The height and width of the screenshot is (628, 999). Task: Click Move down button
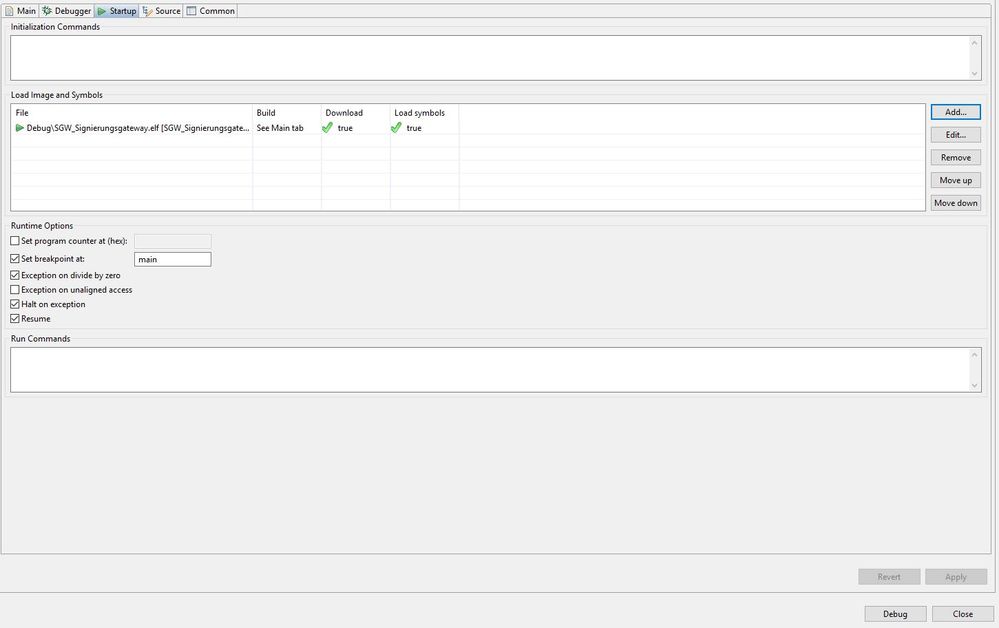tap(956, 203)
